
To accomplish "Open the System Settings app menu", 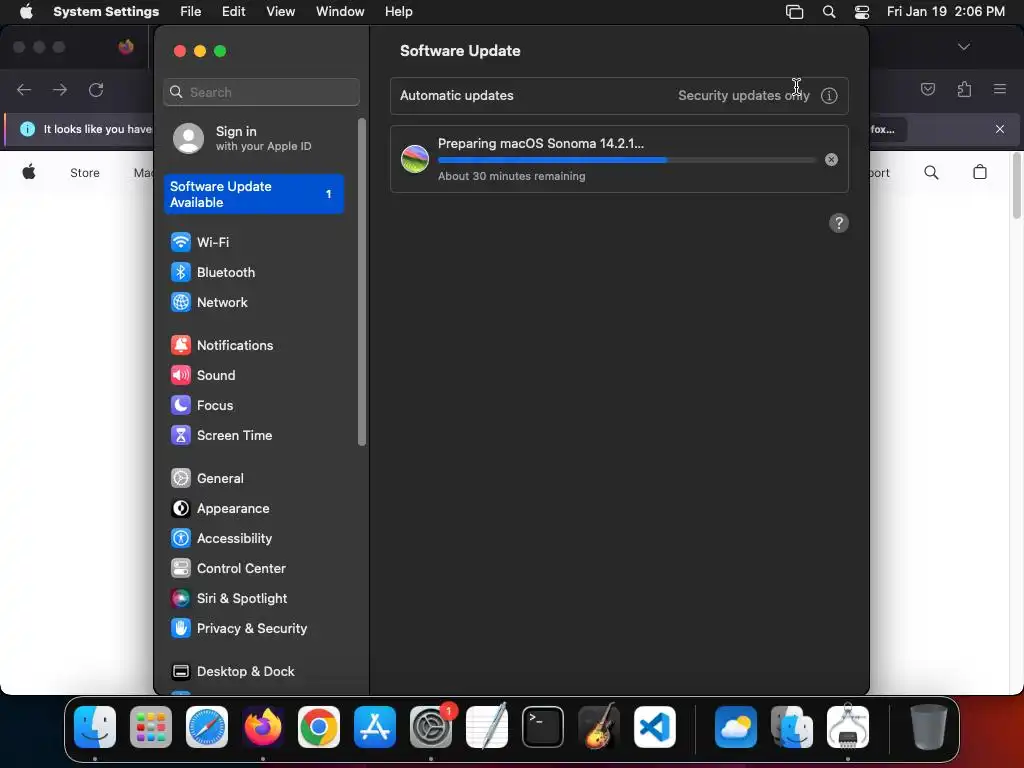I will pos(106,12).
